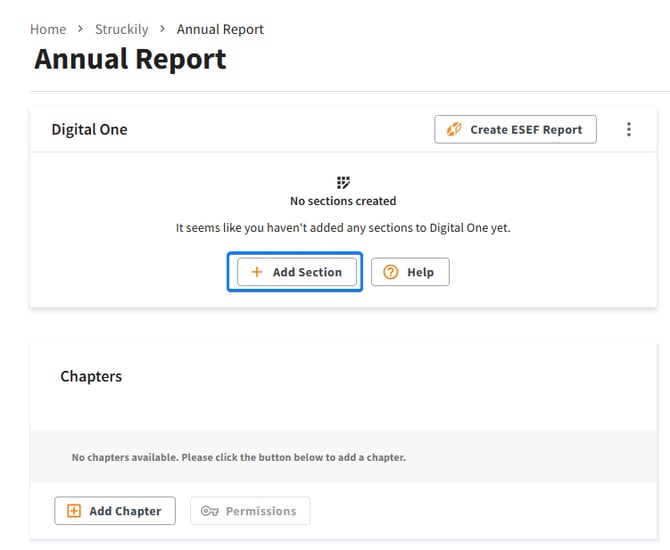
Task: Click the key icon on Permissions
Action: tap(209, 511)
